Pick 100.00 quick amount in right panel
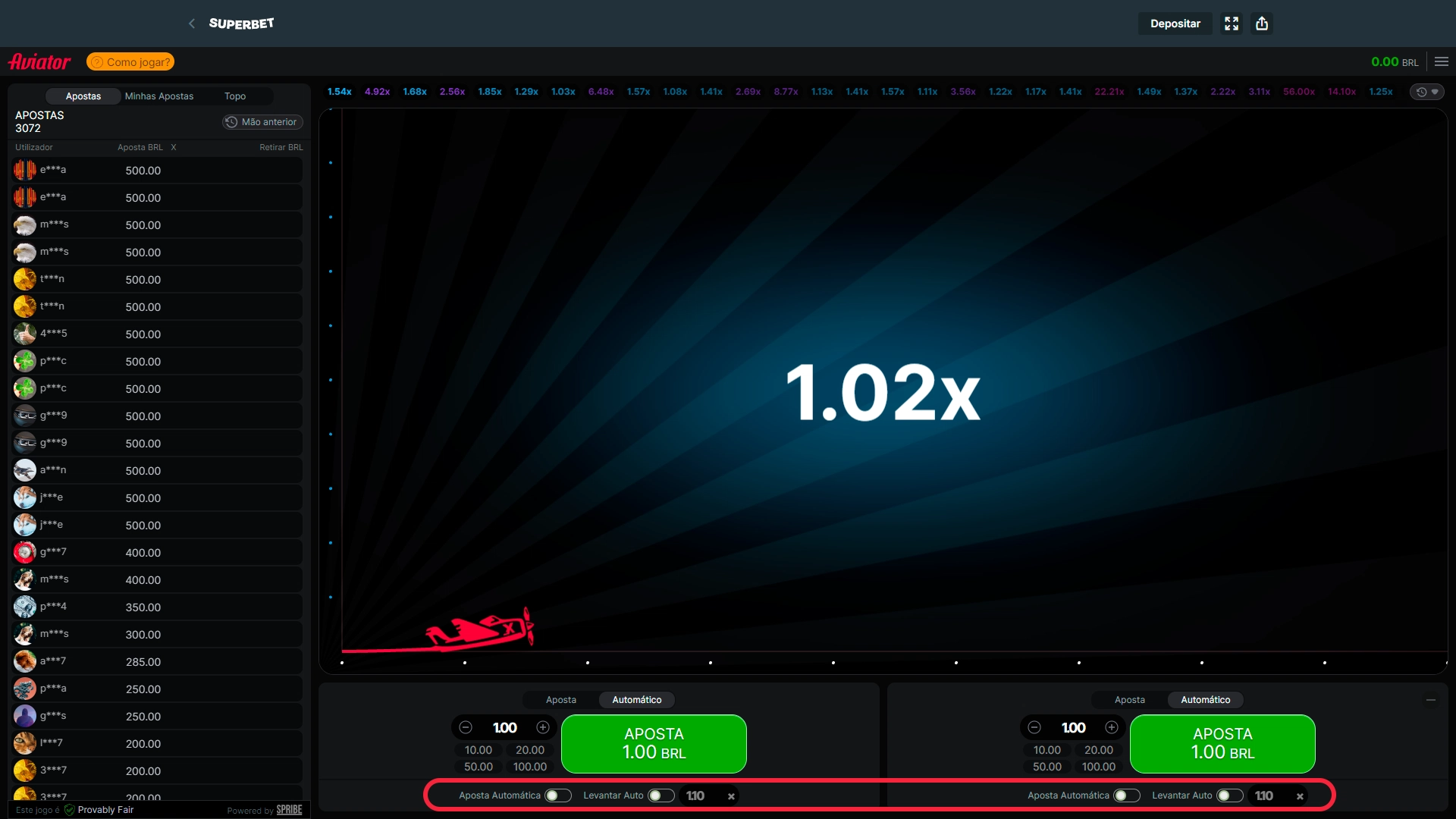 coord(1099,767)
